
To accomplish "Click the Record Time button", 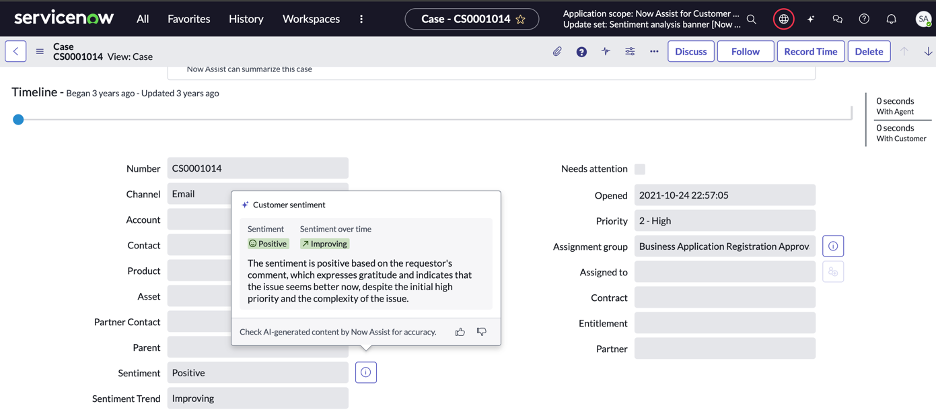I will click(811, 51).
